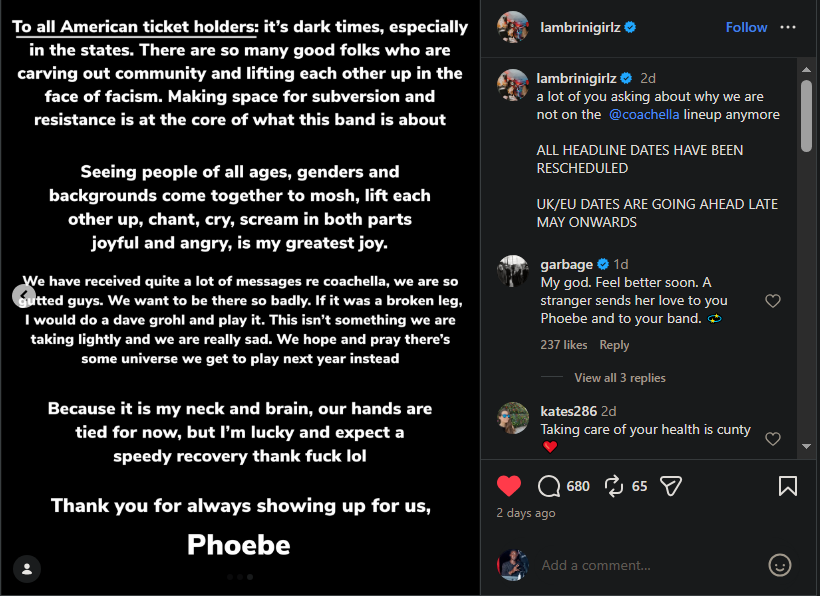View the 237 likes on garbage's comment
820x596 pixels.
click(x=564, y=345)
